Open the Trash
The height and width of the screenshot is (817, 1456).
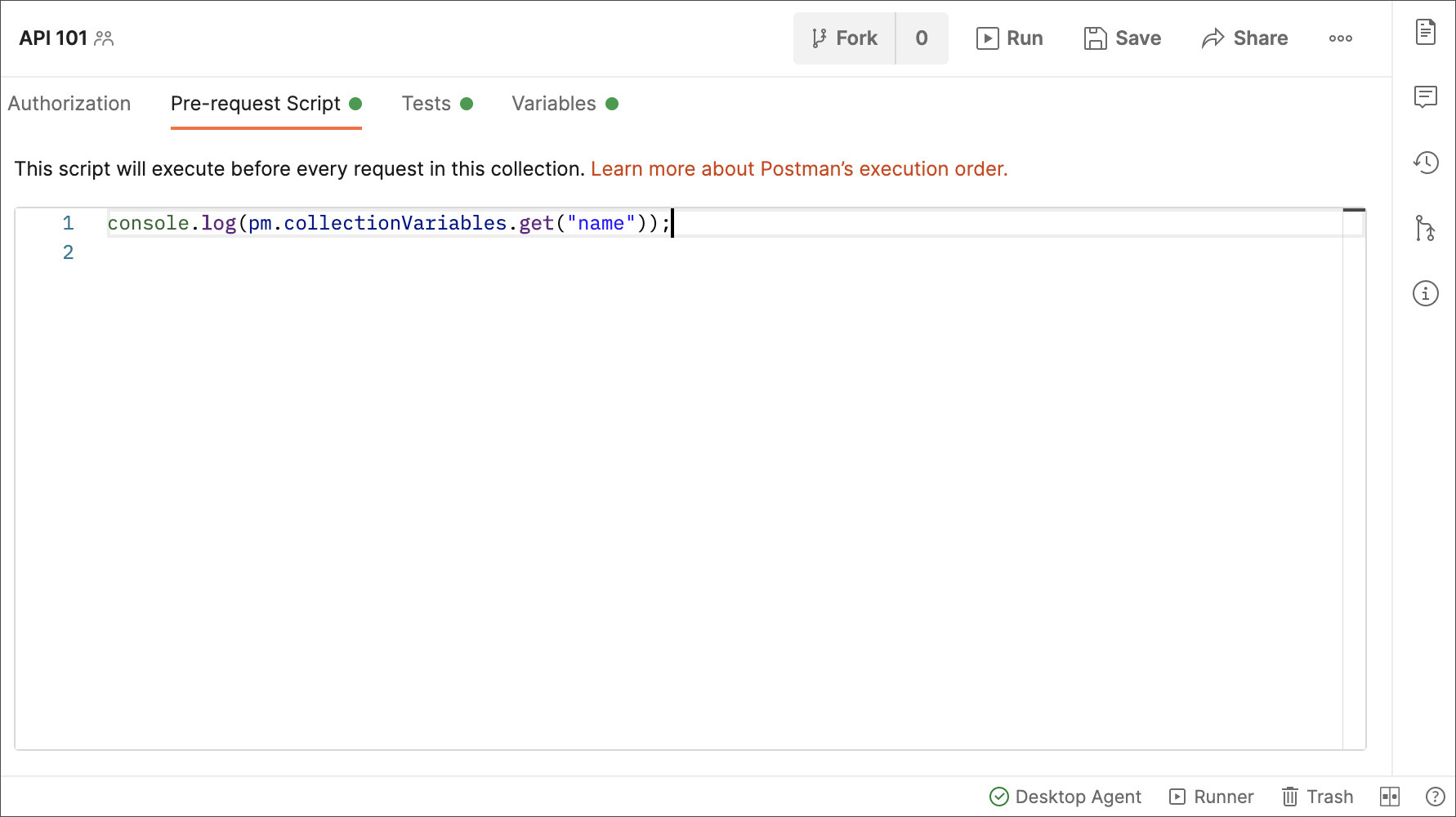1317,797
